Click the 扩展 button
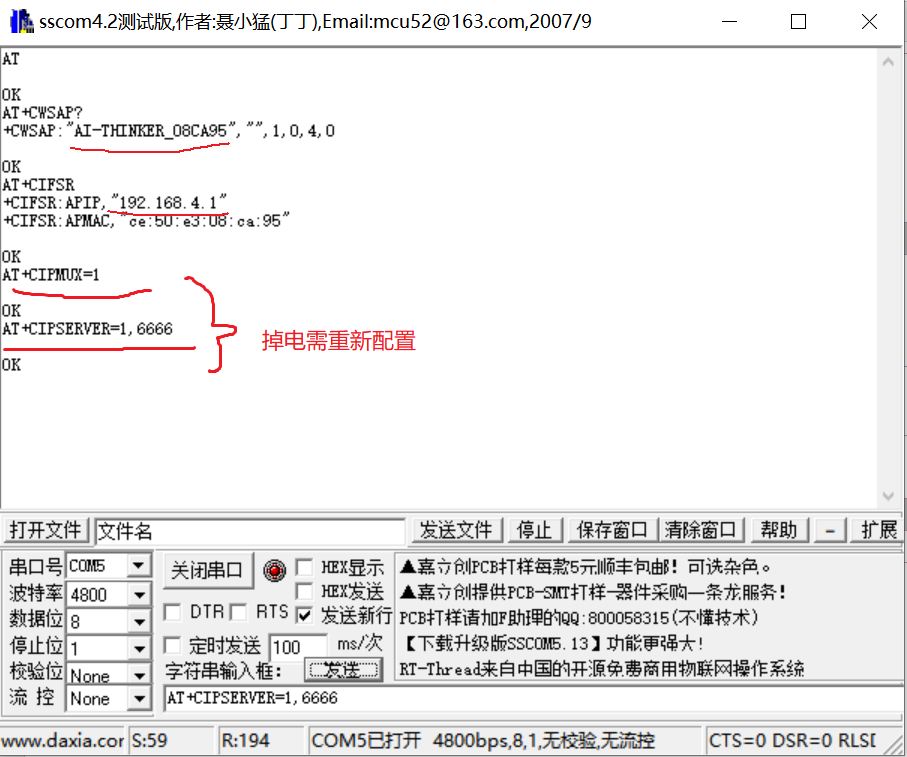The height and width of the screenshot is (757, 907). pos(878,530)
